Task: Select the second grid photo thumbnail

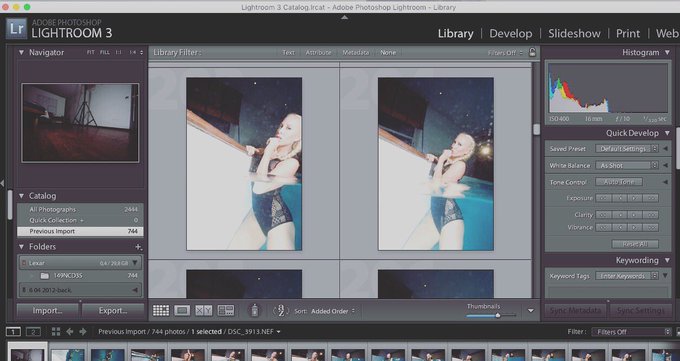Action: click(x=436, y=164)
